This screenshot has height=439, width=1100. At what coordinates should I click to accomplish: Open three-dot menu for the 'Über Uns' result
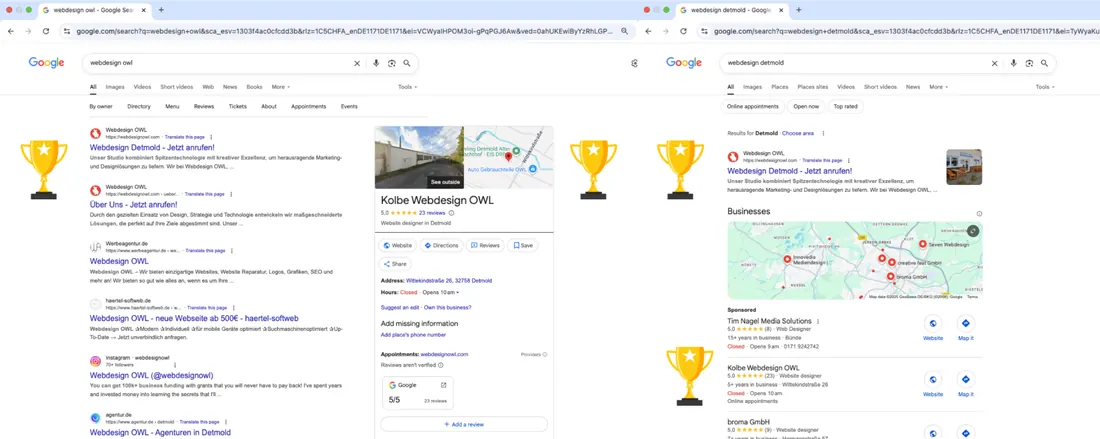231,194
